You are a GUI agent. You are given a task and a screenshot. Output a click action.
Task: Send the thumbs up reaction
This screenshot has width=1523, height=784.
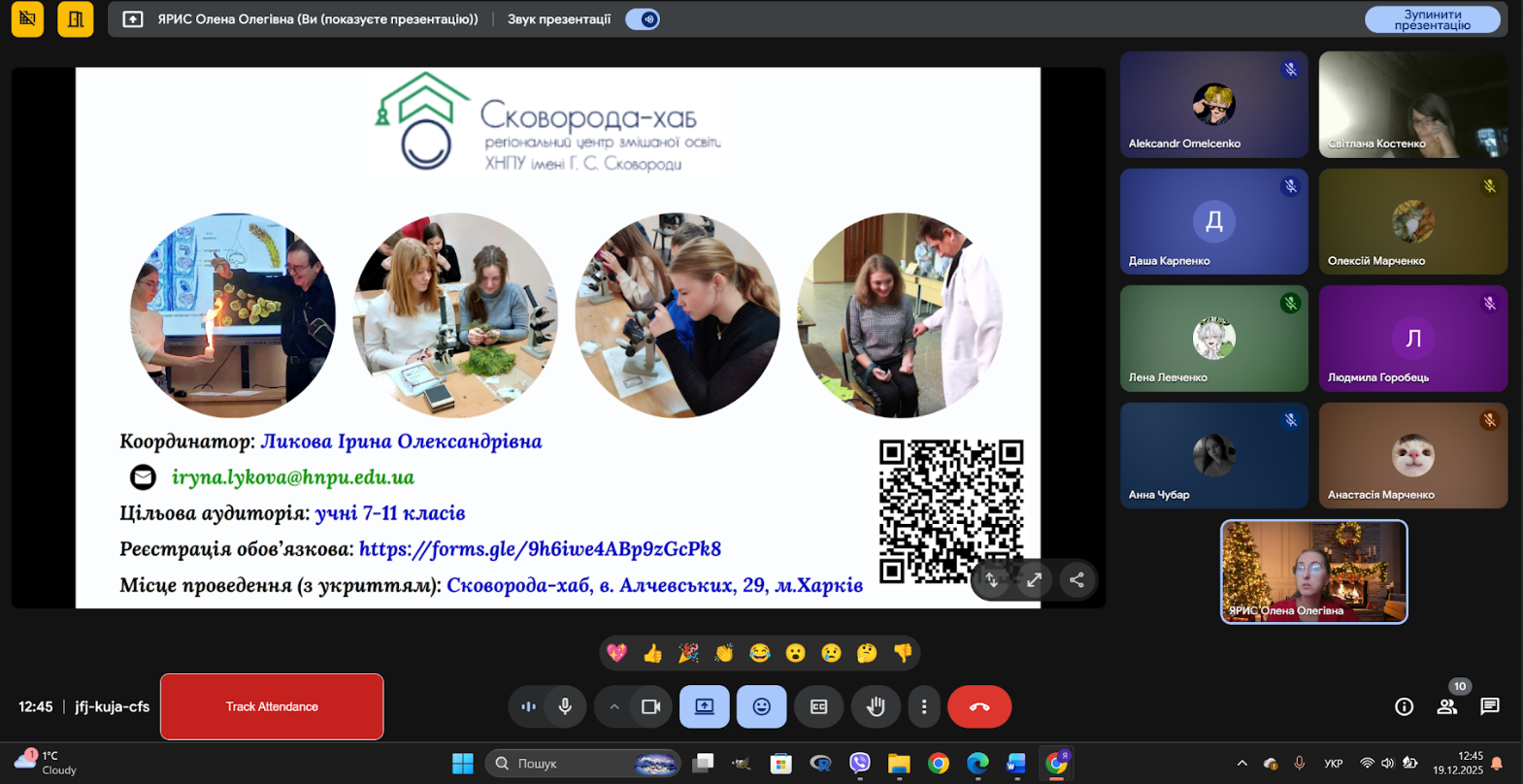click(x=652, y=653)
